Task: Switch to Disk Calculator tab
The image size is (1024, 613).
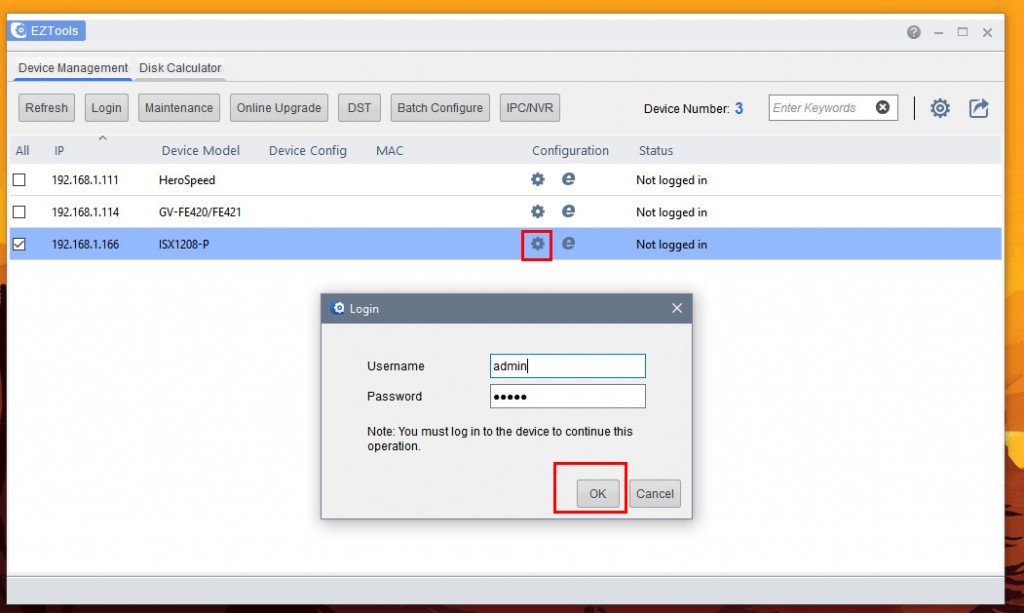Action: (x=180, y=68)
